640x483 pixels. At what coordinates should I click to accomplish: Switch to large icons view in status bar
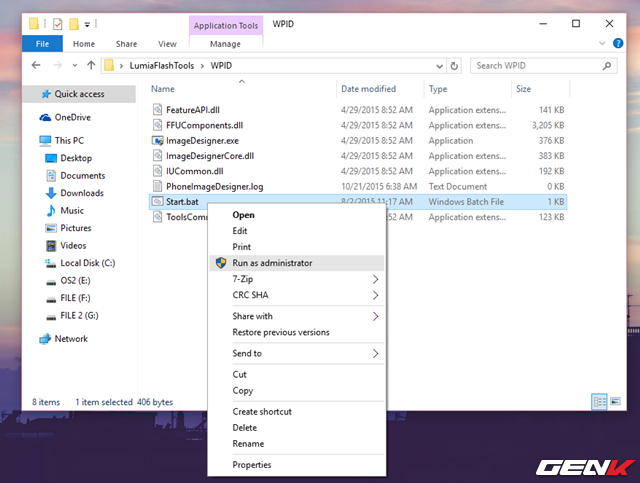(617, 401)
